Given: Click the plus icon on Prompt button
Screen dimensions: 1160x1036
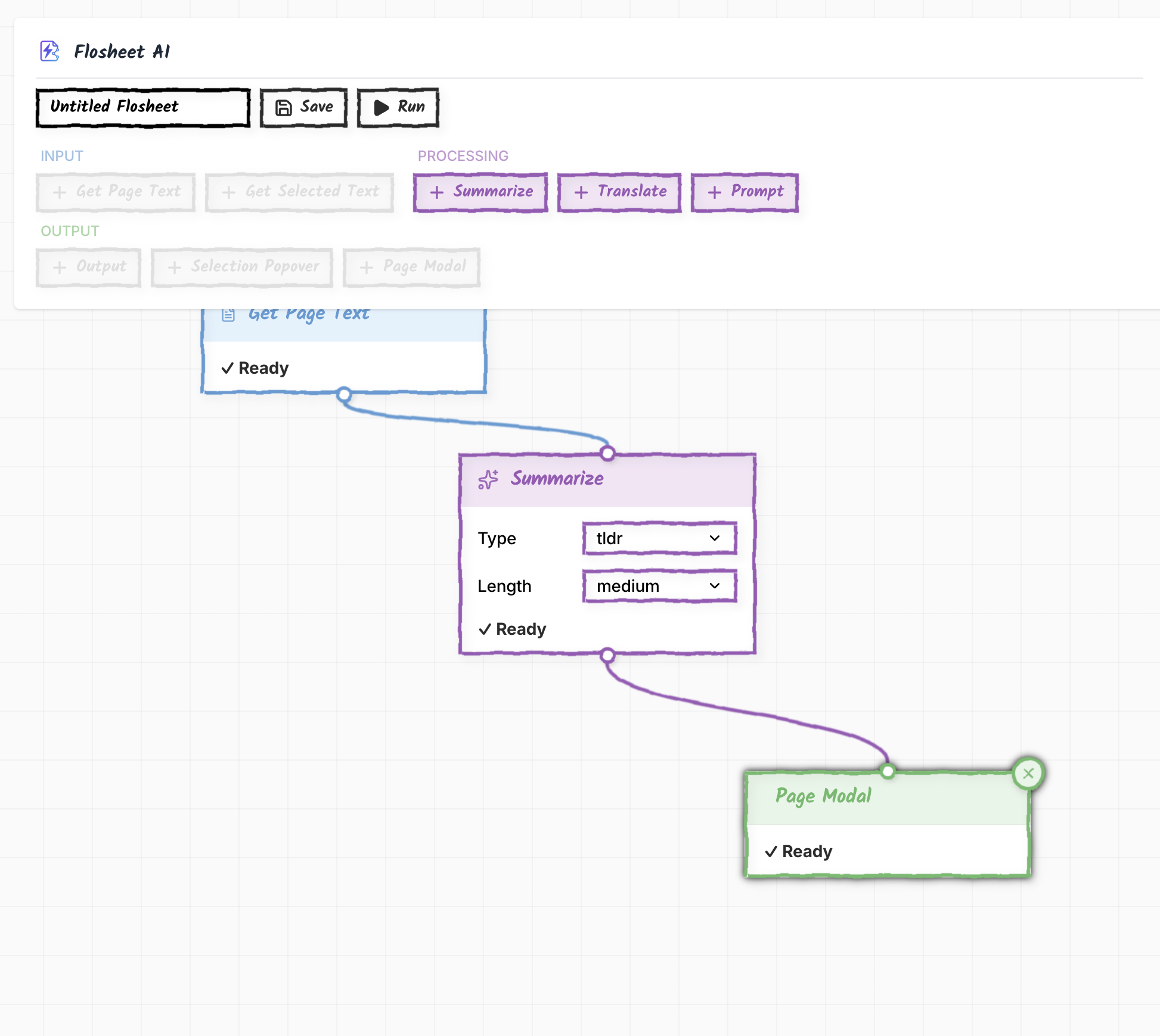Looking at the screenshot, I should coord(715,192).
